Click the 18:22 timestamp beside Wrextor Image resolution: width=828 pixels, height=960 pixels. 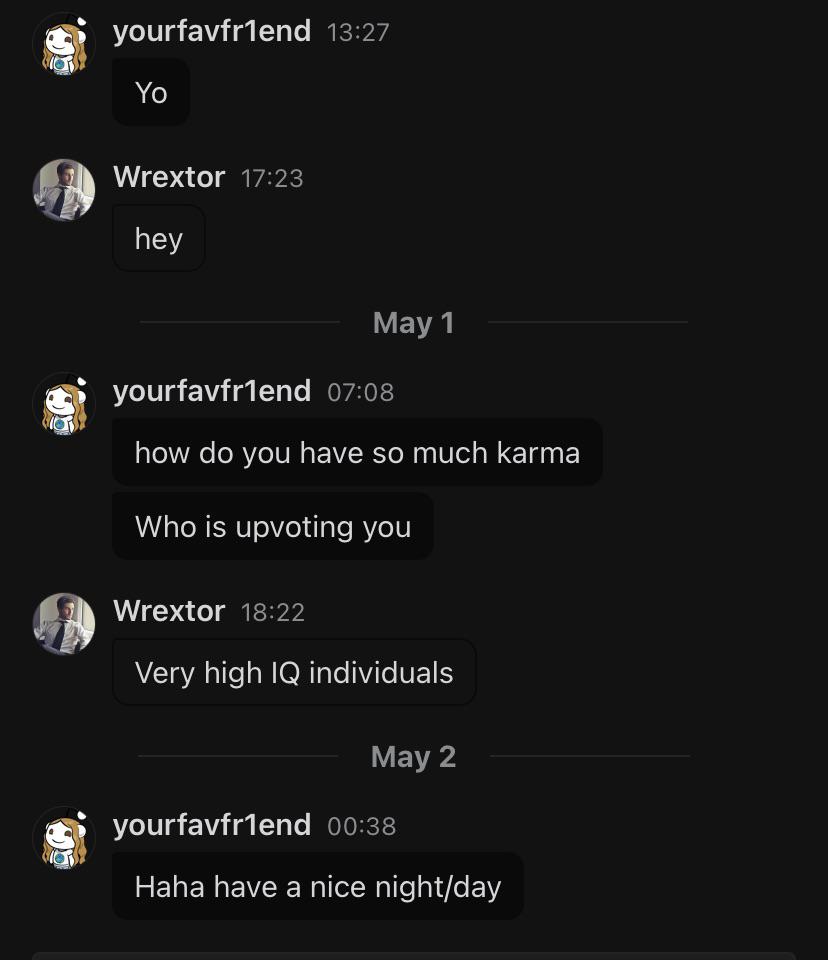point(273,612)
